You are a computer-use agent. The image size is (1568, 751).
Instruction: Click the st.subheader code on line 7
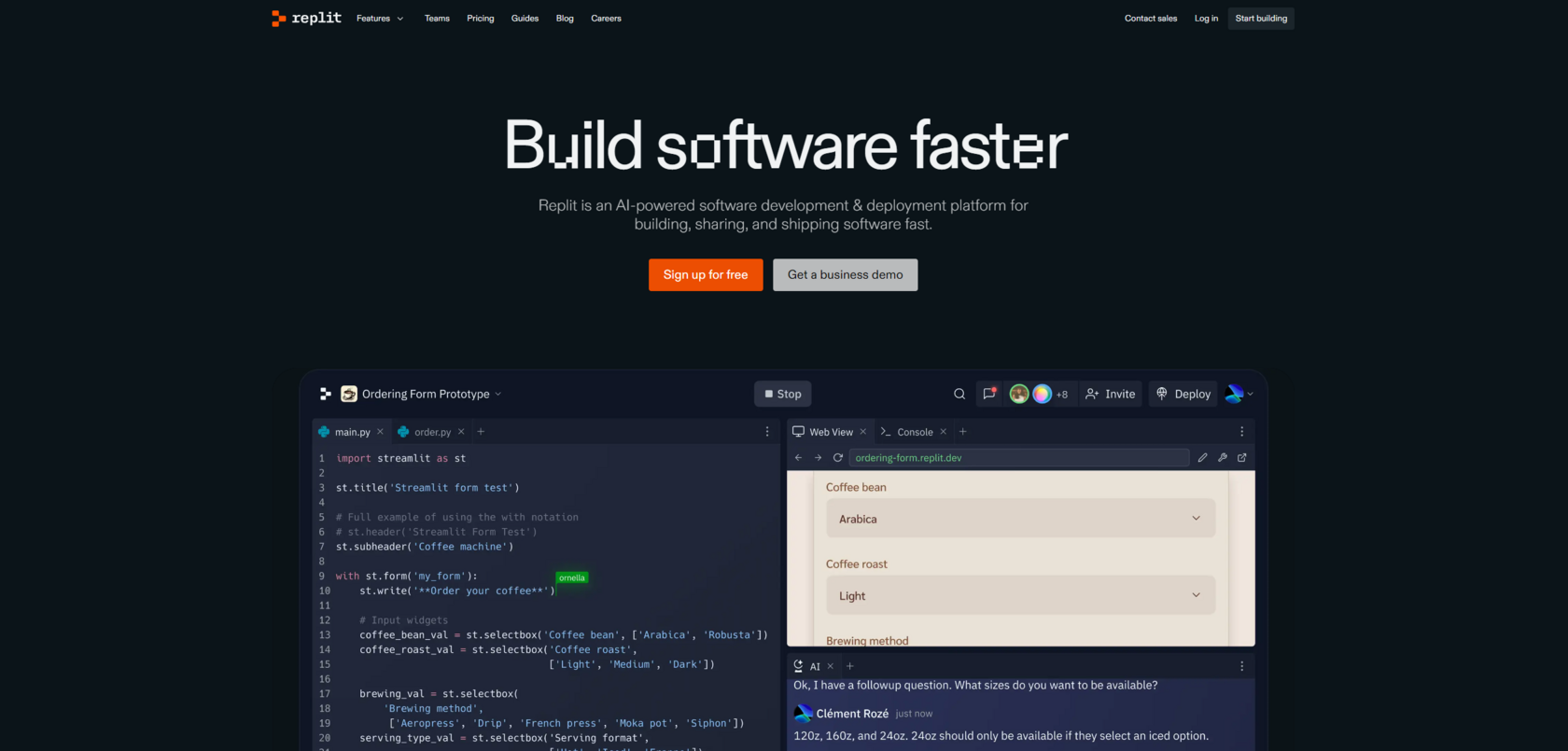tap(425, 547)
